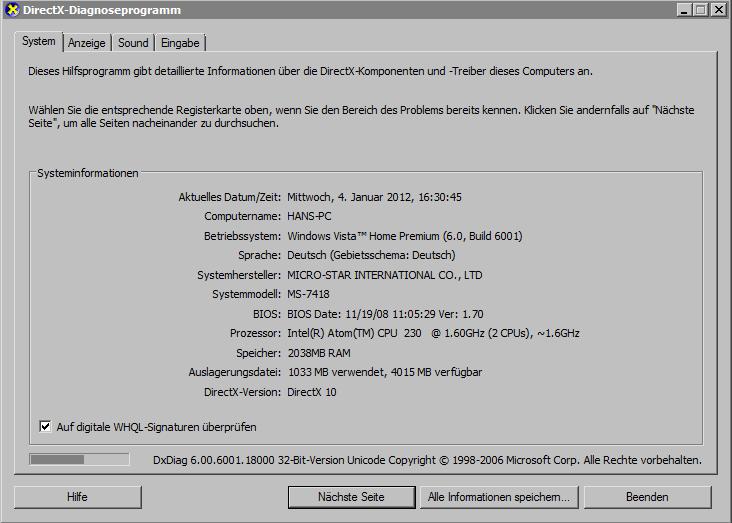Open the Sound tab
Image resolution: width=732 pixels, height=523 pixels.
(x=133, y=43)
